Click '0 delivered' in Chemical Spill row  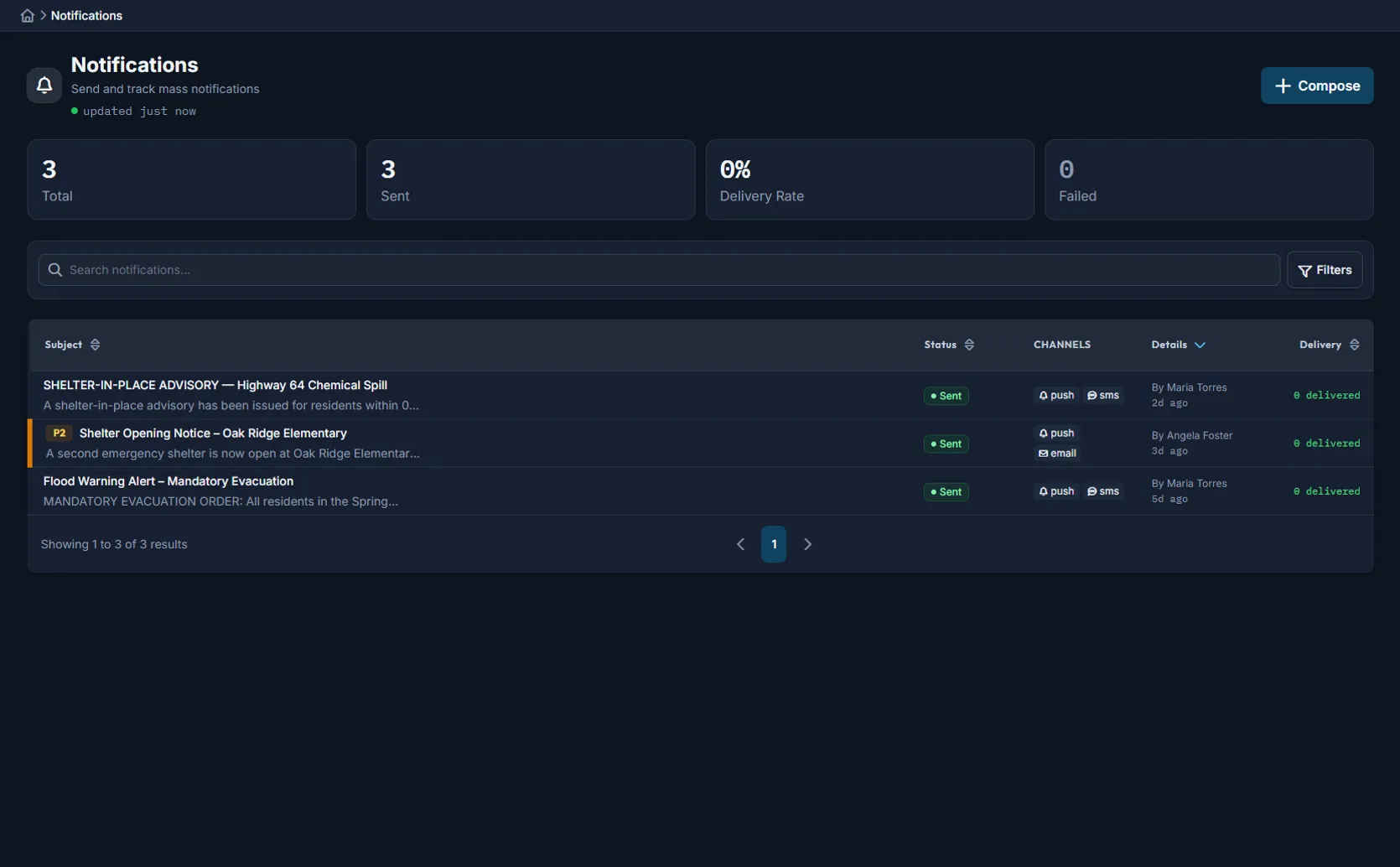pyautogui.click(x=1326, y=396)
